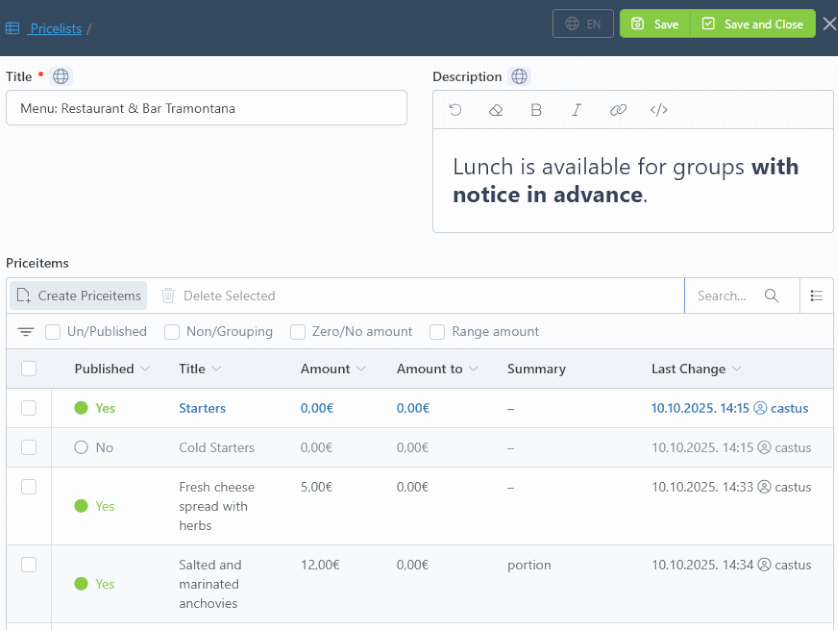Click the eraser clear-formatting icon
Screen dimensions: 838x630
point(495,110)
